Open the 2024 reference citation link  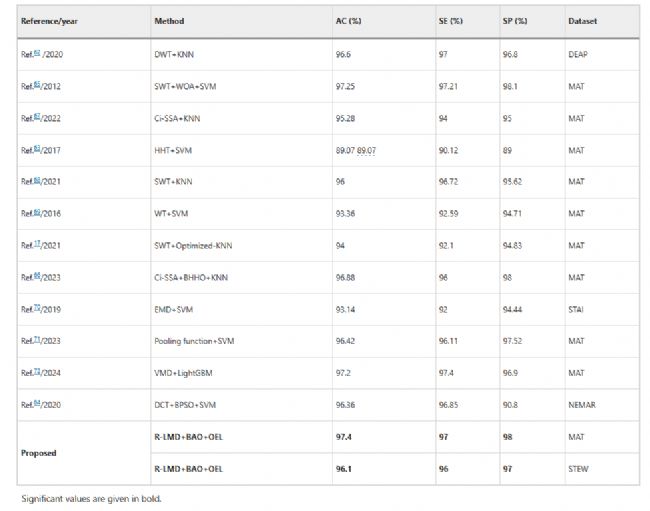coord(35,373)
